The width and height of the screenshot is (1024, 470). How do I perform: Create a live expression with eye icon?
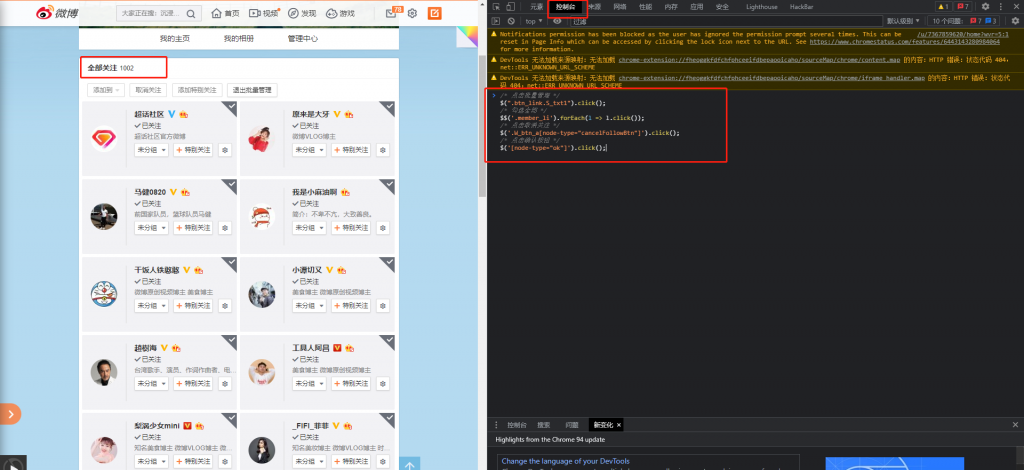pos(557,21)
